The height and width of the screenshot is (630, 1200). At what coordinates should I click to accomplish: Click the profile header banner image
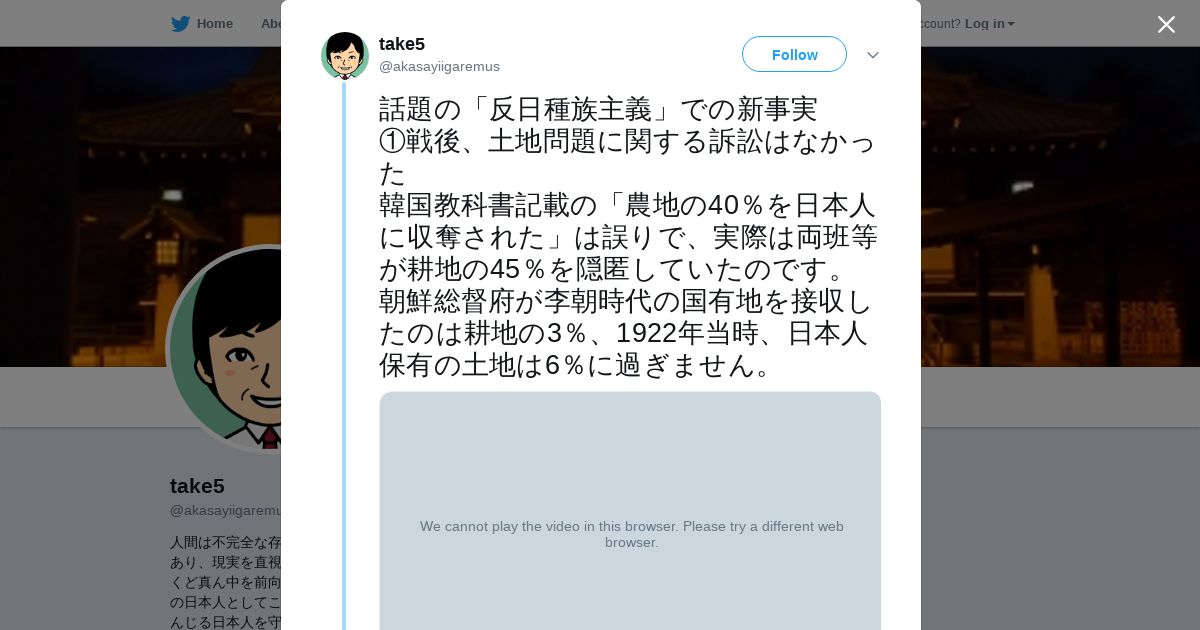(x=1050, y=200)
